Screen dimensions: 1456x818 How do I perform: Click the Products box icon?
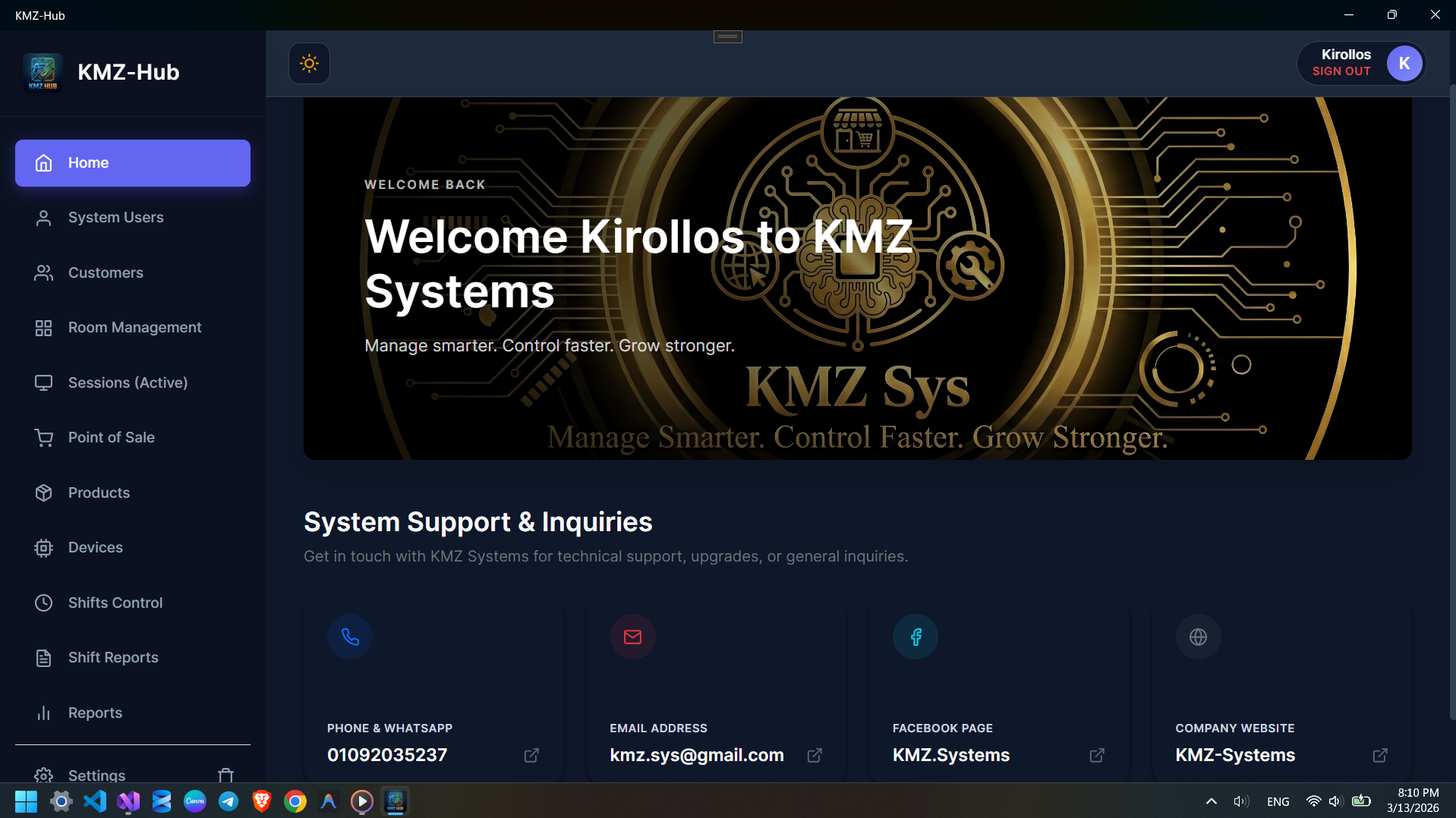click(x=43, y=492)
